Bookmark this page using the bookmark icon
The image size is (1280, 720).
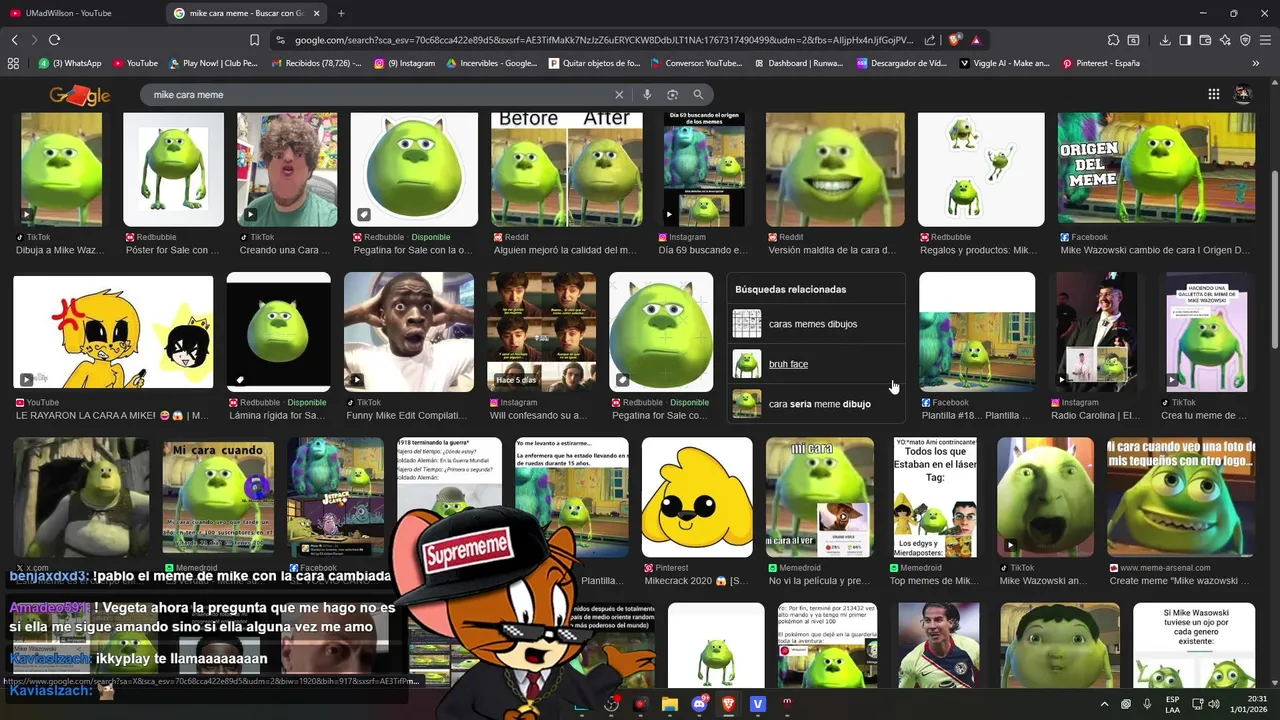point(254,40)
